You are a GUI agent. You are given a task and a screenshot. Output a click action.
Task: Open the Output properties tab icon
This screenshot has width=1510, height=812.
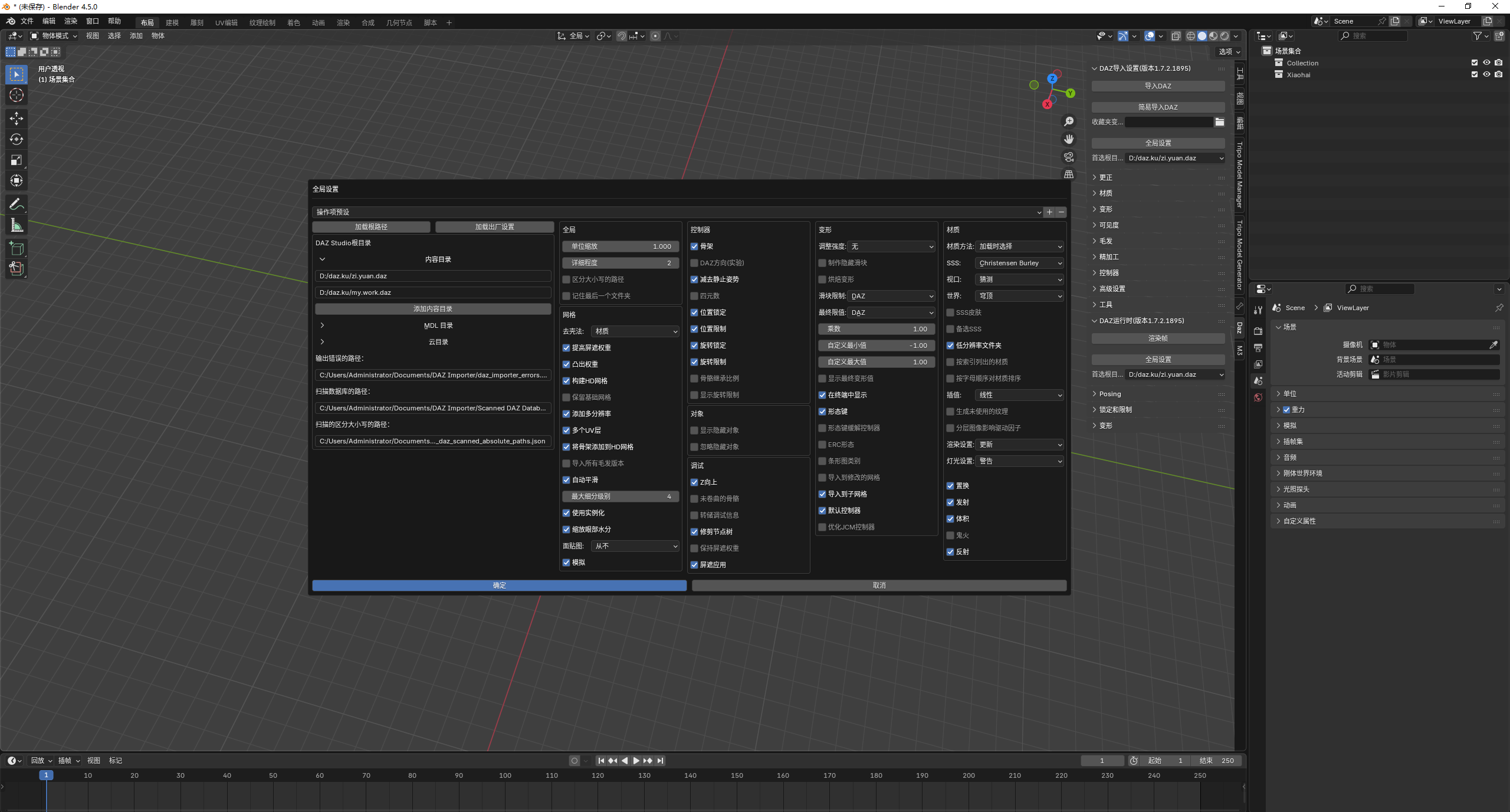(1258, 348)
